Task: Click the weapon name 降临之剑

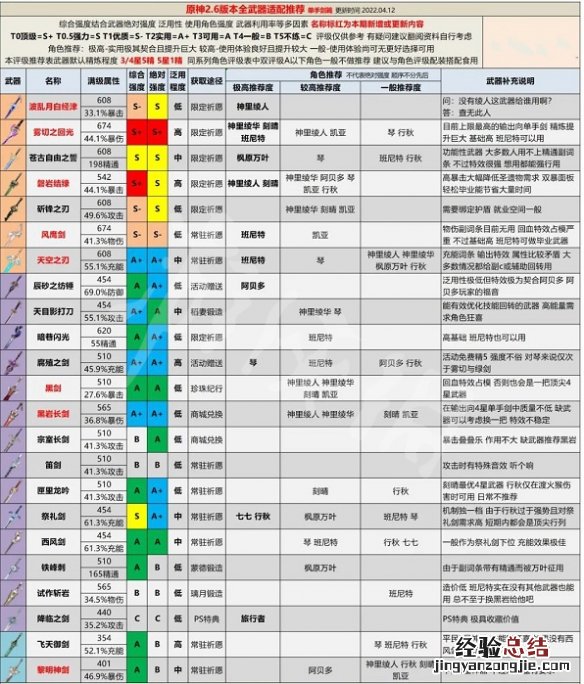Action: [53, 619]
